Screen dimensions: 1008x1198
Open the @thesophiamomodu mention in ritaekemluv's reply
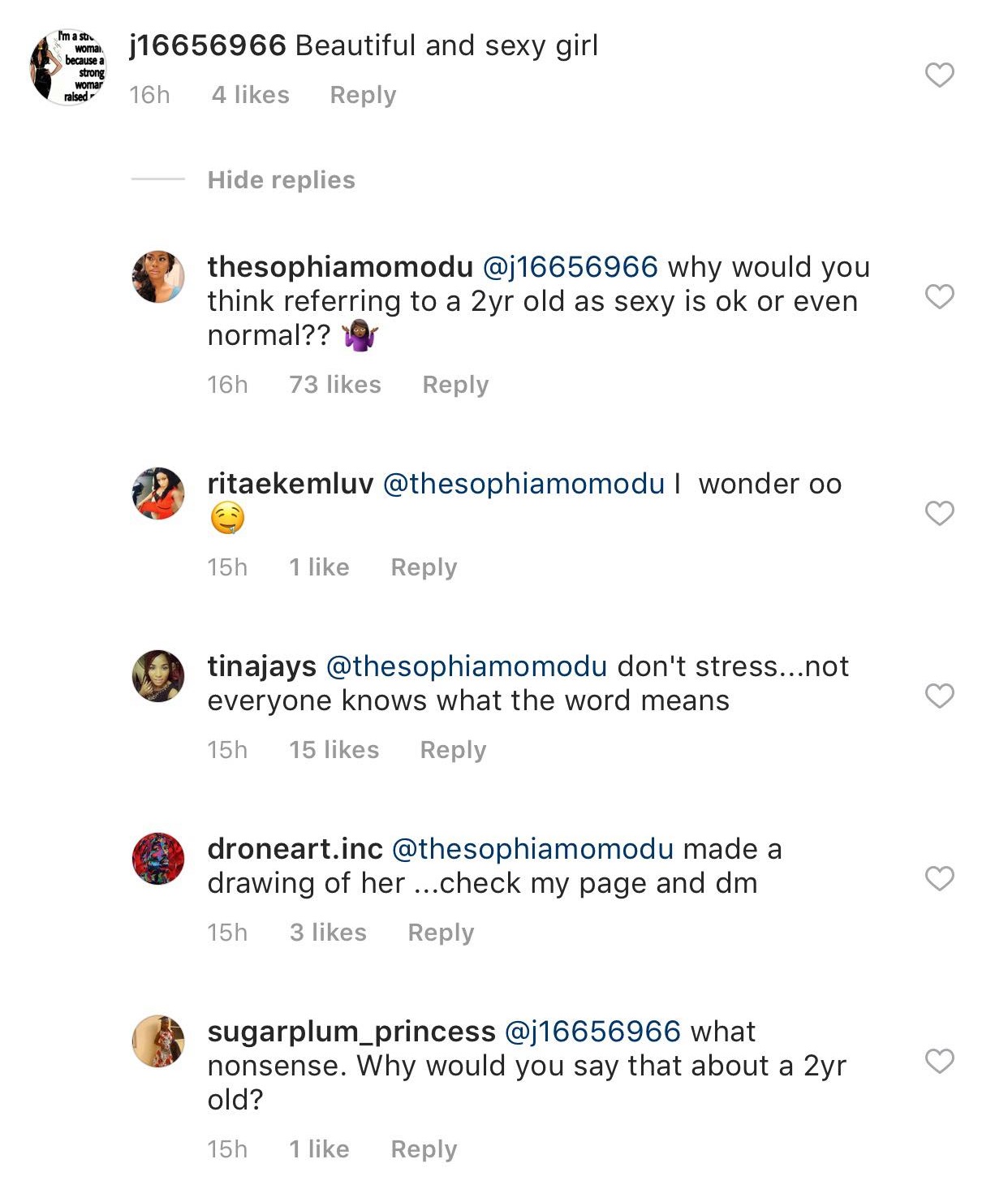coord(523,484)
